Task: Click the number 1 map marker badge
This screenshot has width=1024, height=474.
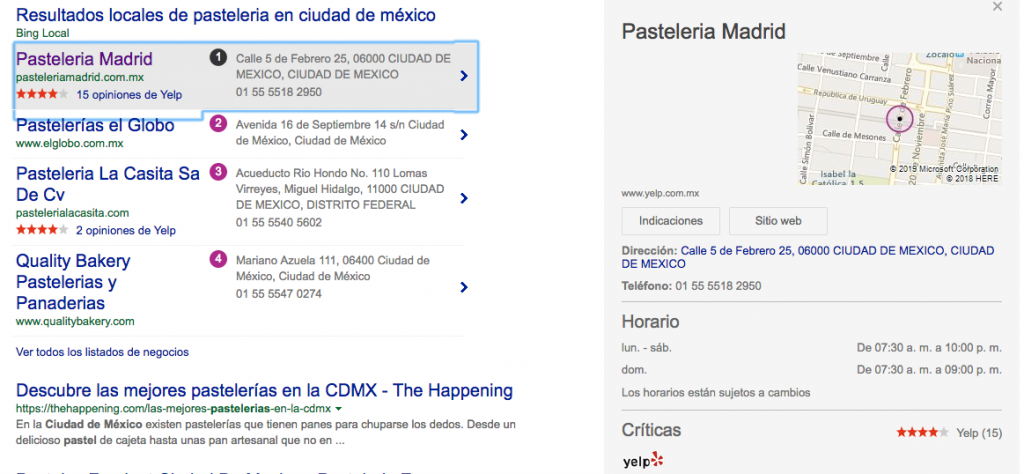Action: 218,57
